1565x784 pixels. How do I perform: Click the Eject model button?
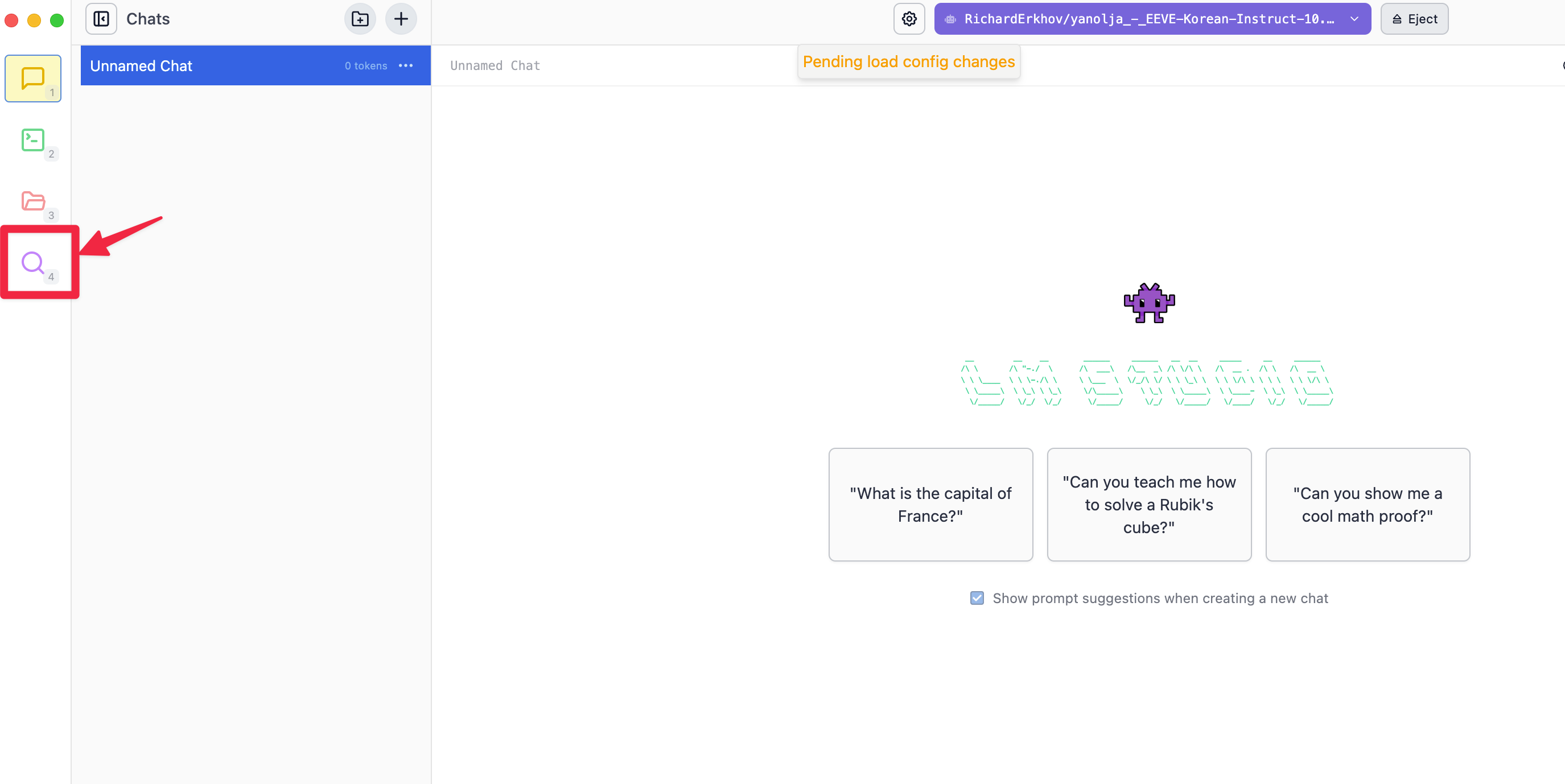[1414, 19]
